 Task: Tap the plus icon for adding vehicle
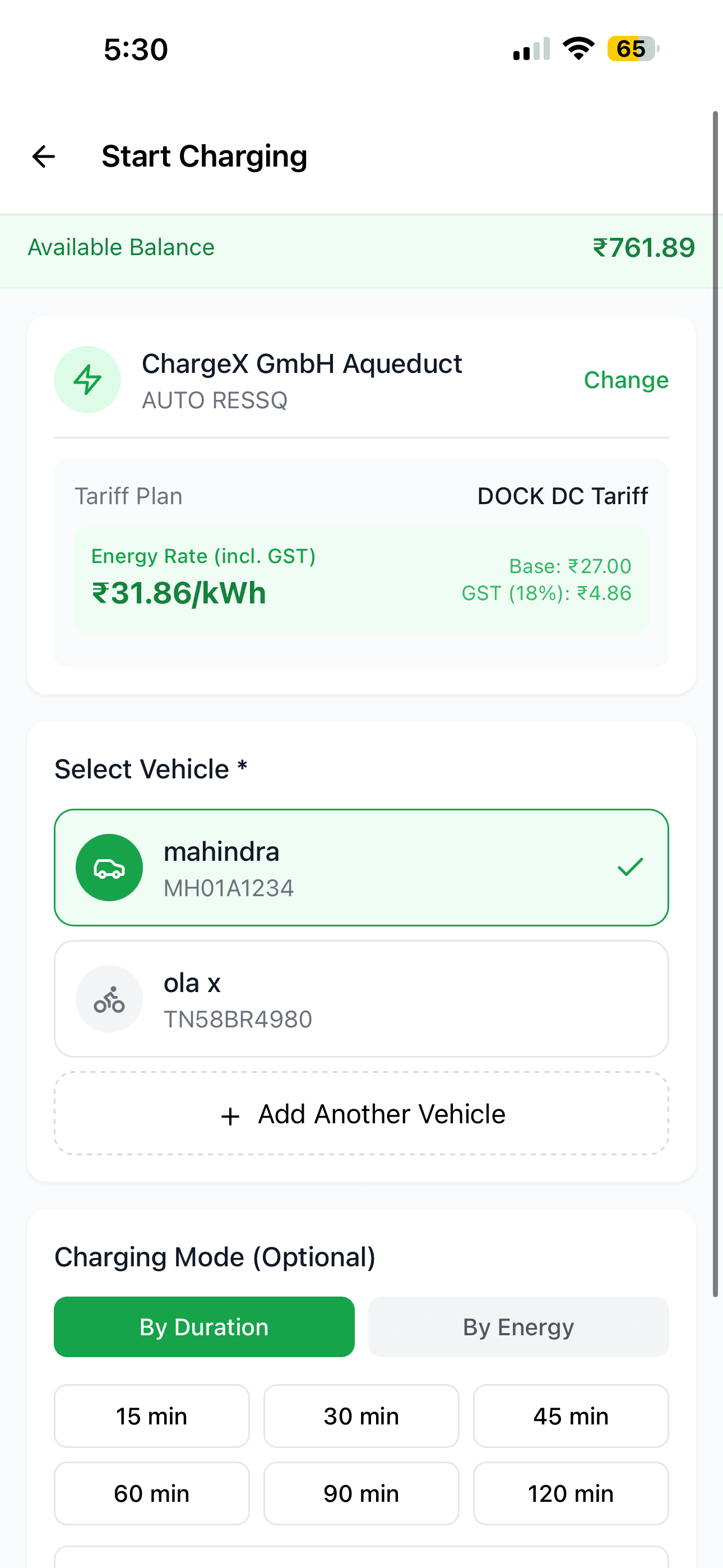[x=230, y=1117]
